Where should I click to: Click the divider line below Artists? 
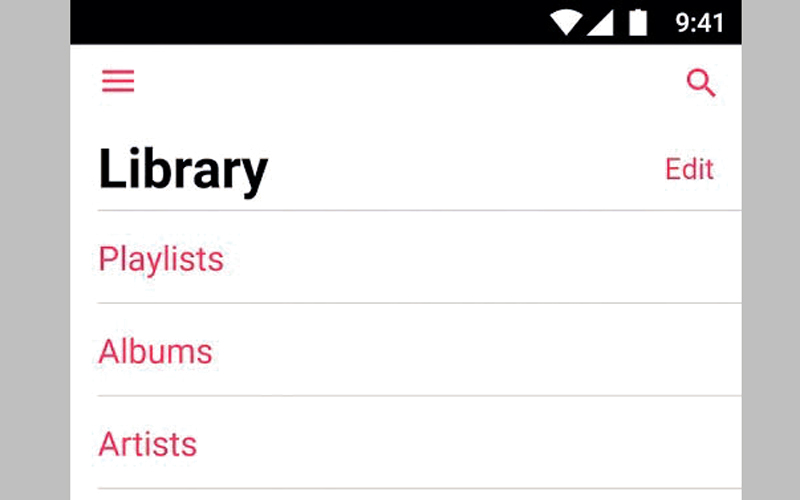419,489
